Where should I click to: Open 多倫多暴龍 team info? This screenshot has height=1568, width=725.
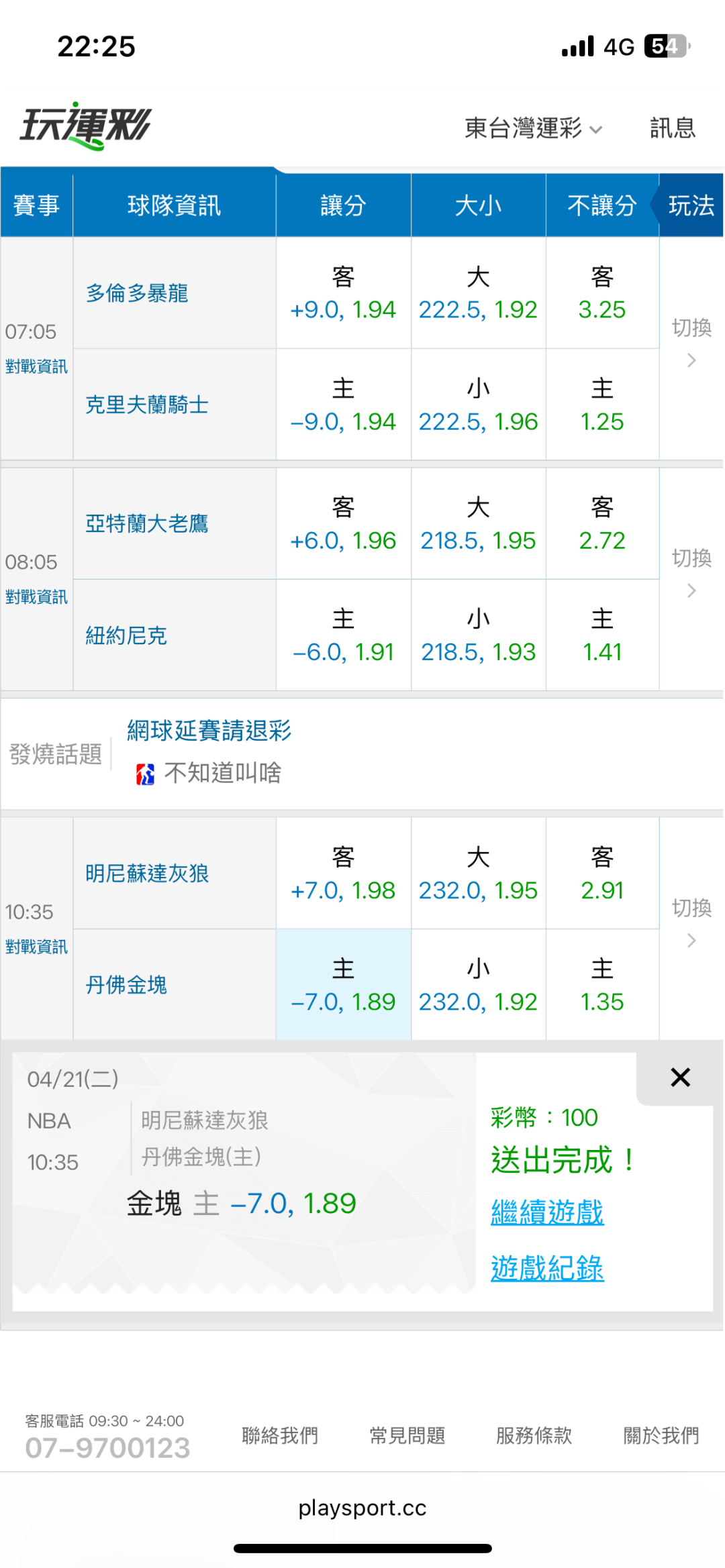[x=137, y=293]
